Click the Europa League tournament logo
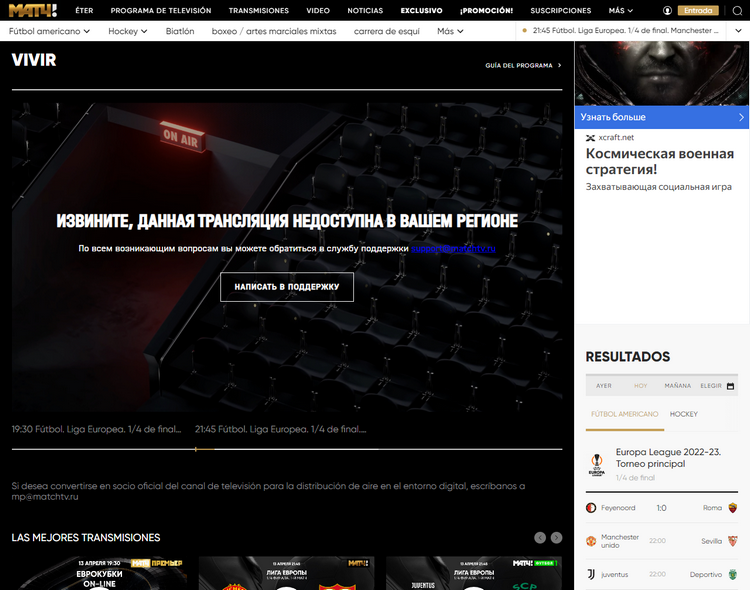750x590 pixels. pos(596,465)
